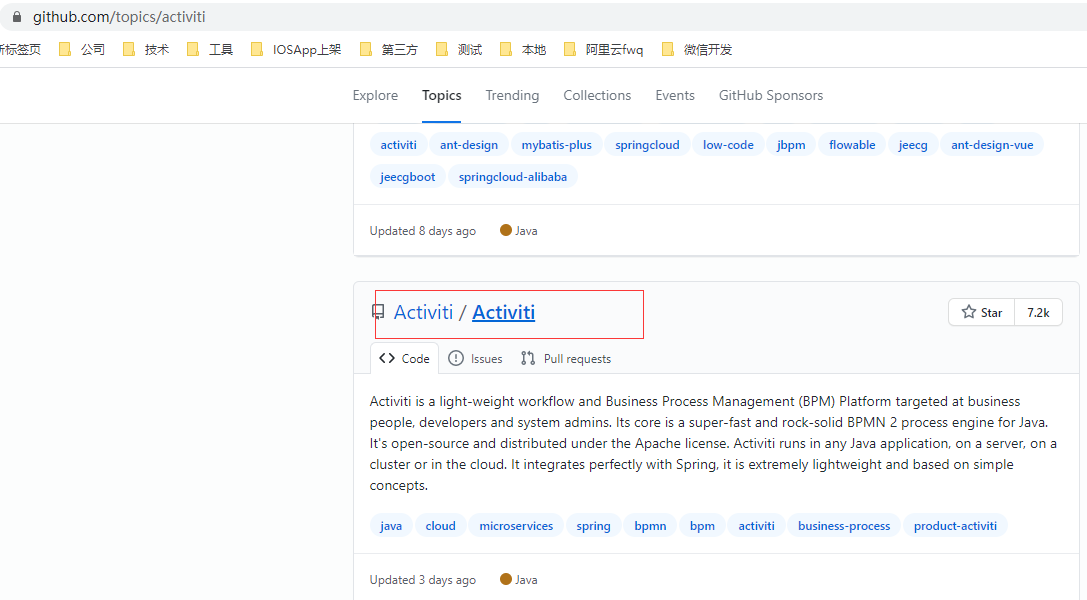Click the jbpm topic tag
1087x600 pixels.
[x=791, y=145]
